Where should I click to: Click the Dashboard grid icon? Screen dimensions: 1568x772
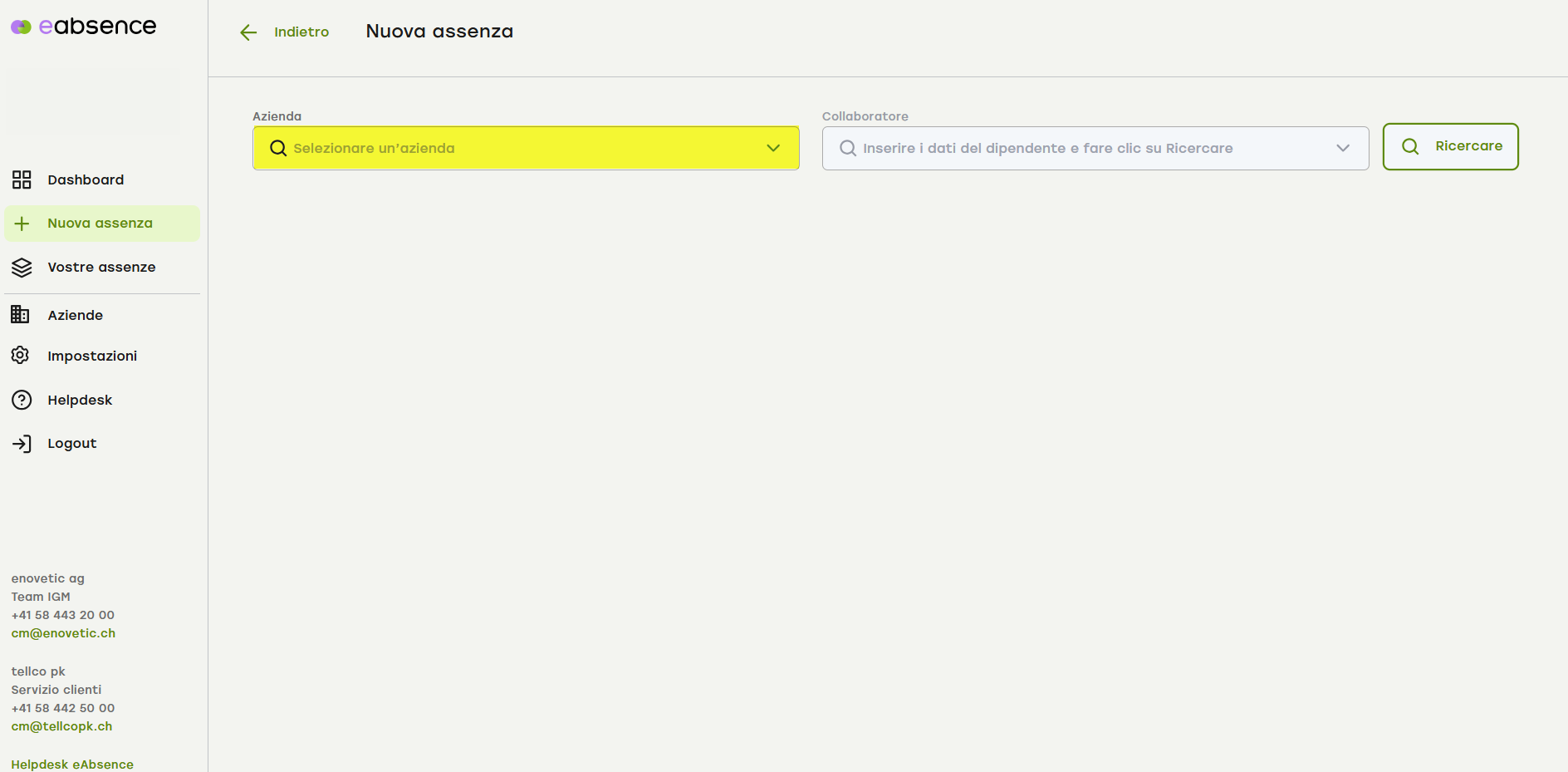click(x=22, y=179)
